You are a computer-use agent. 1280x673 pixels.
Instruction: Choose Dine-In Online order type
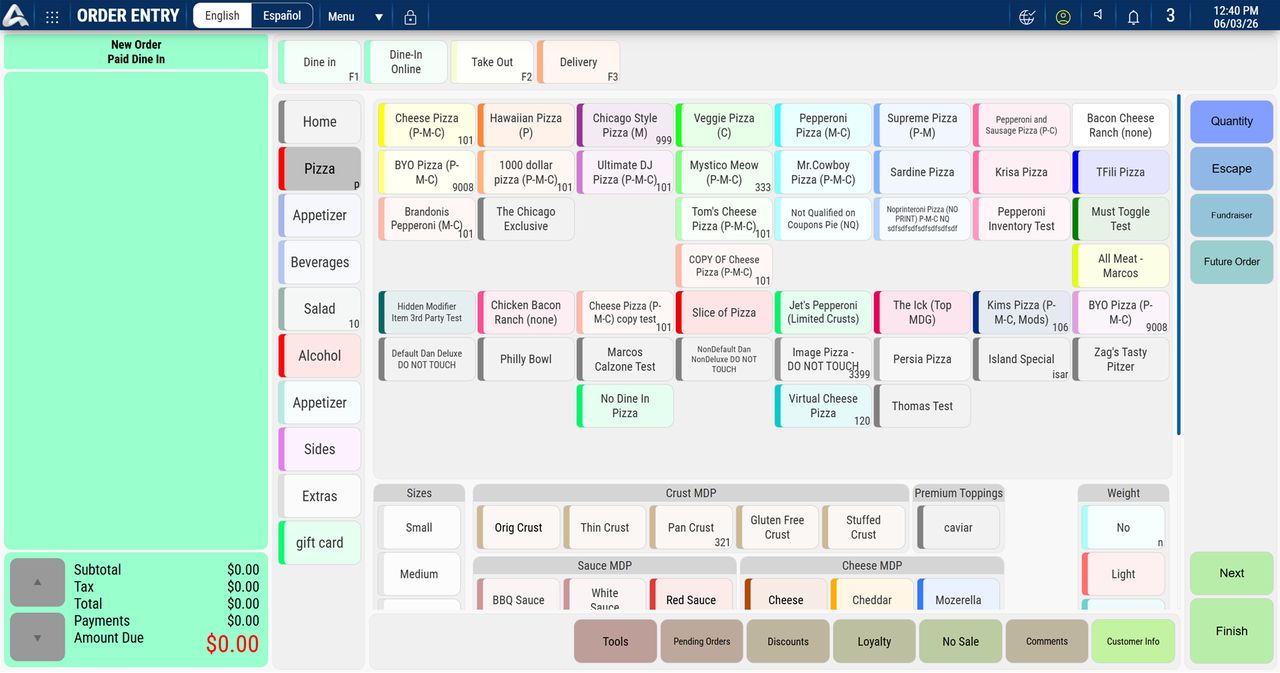(405, 62)
